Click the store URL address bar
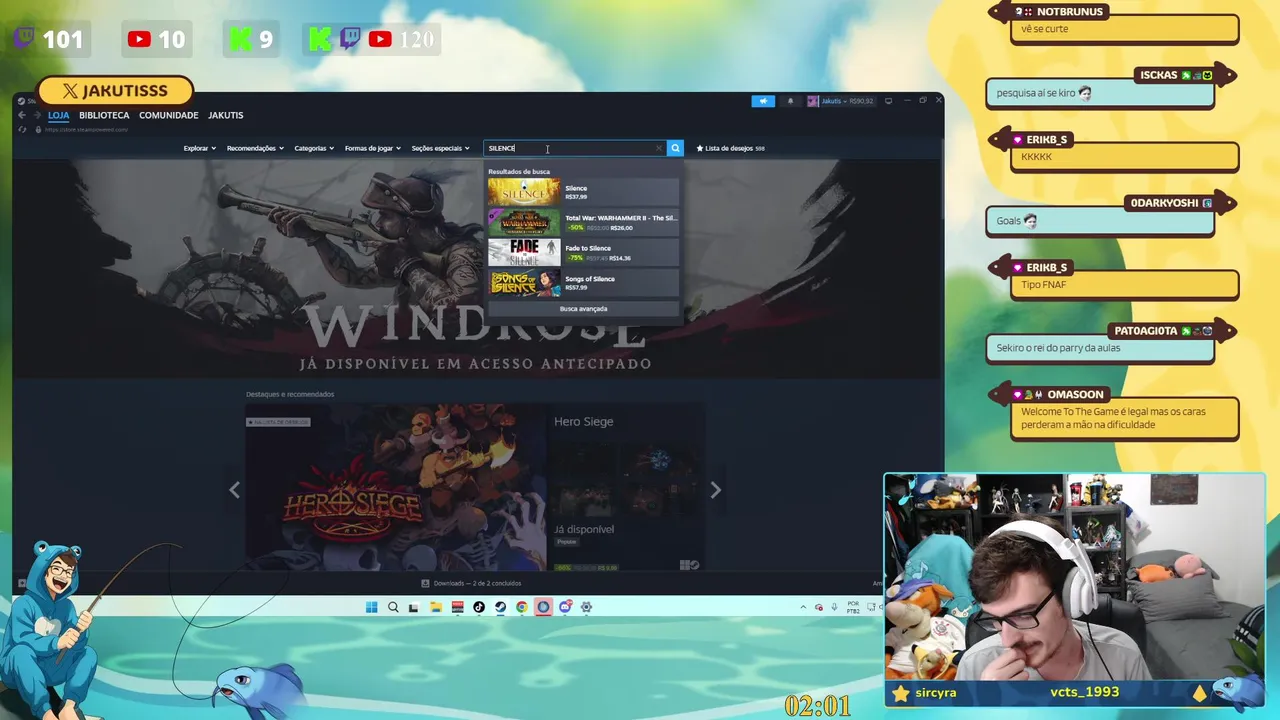The width and height of the screenshot is (1280, 720). 86,129
